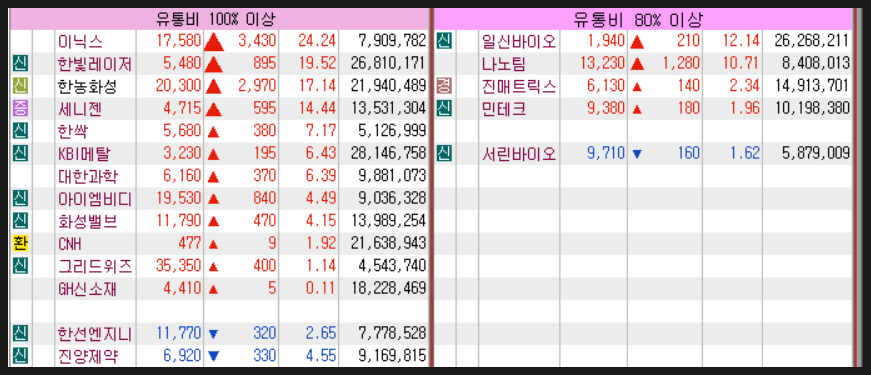Click the price 35,350 for 그리드위즈
This screenshot has width=871, height=375.
178,266
